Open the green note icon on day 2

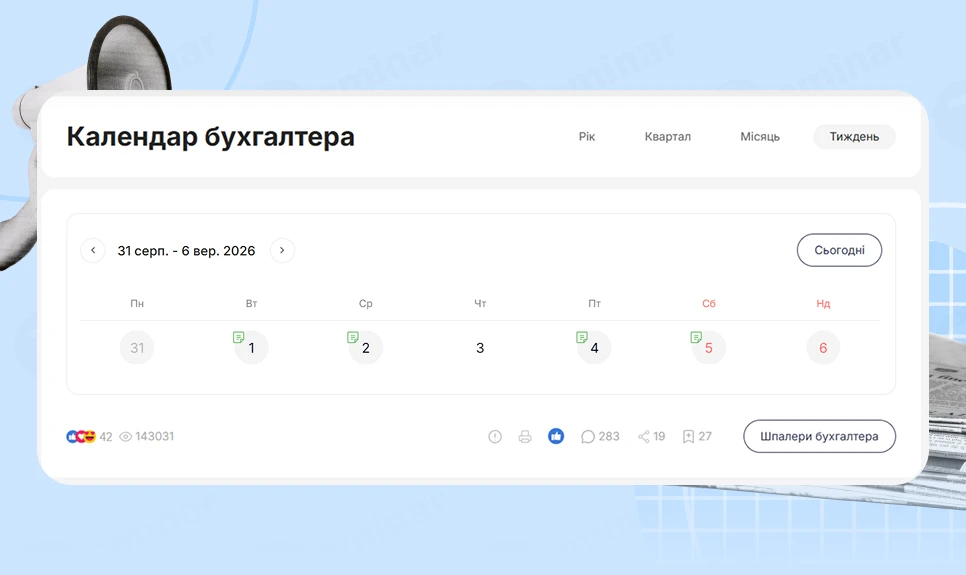pyautogui.click(x=352, y=337)
